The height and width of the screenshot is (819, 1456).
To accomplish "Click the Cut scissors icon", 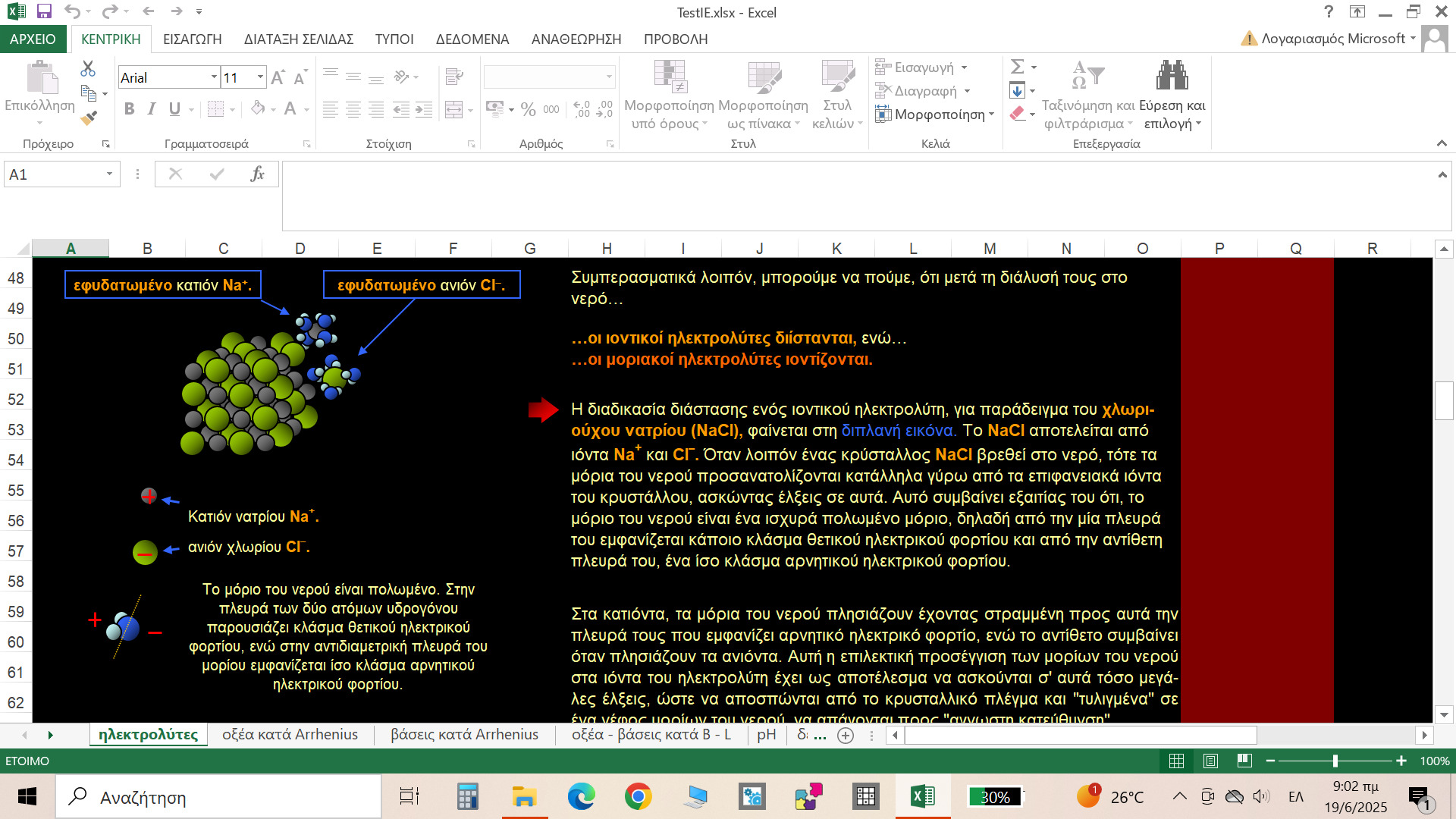I will (88, 69).
